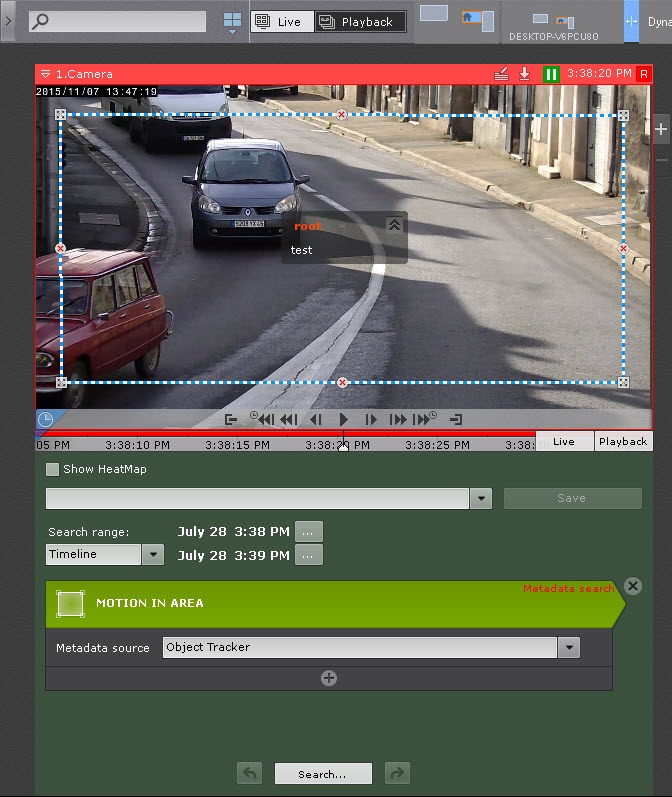Collapse the root camera list popup
Viewport: 672px width, 797px height.
point(394,225)
